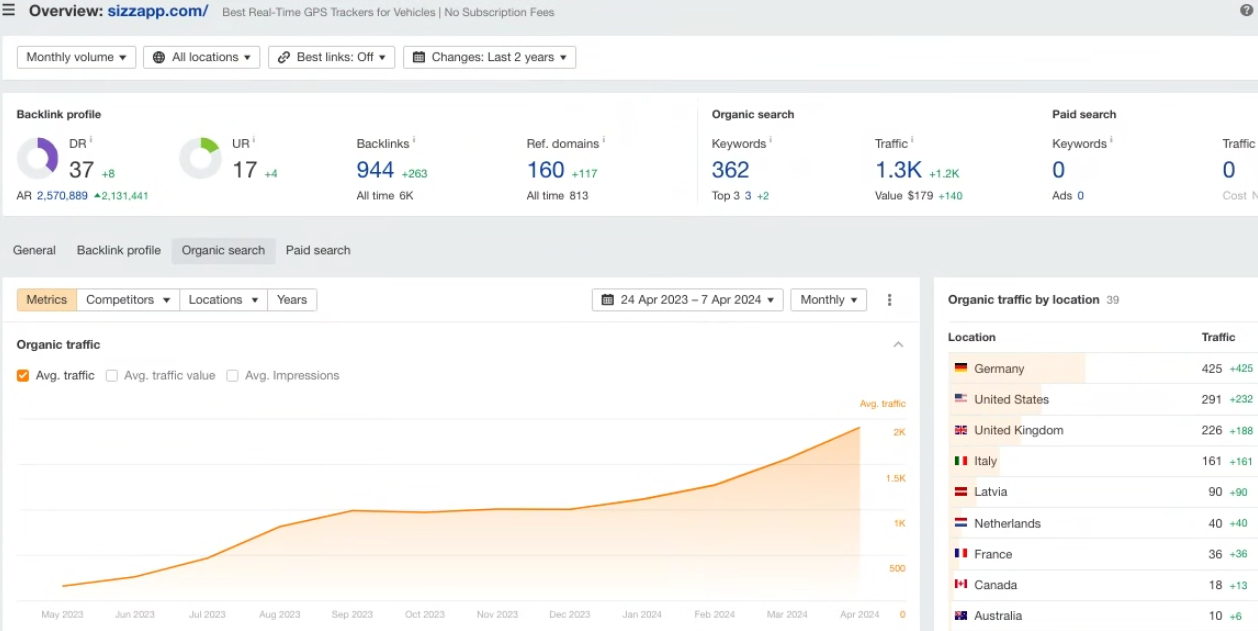Click the UR info icon
The height and width of the screenshot is (631, 1258).
coord(253,140)
